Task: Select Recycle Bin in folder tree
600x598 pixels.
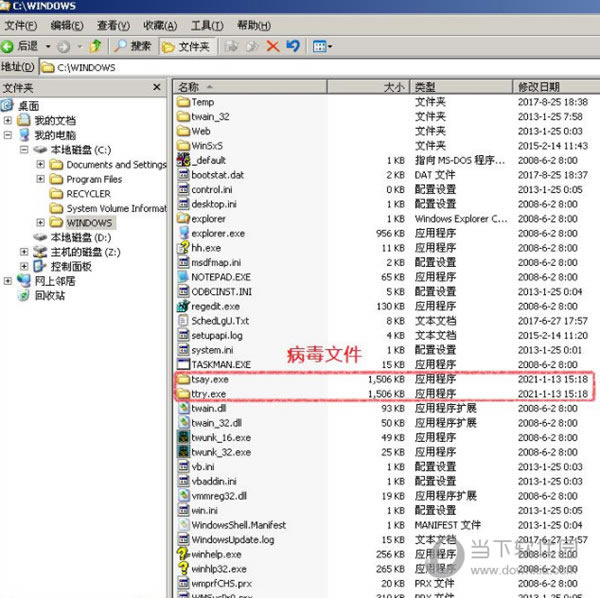Action: click(49, 295)
